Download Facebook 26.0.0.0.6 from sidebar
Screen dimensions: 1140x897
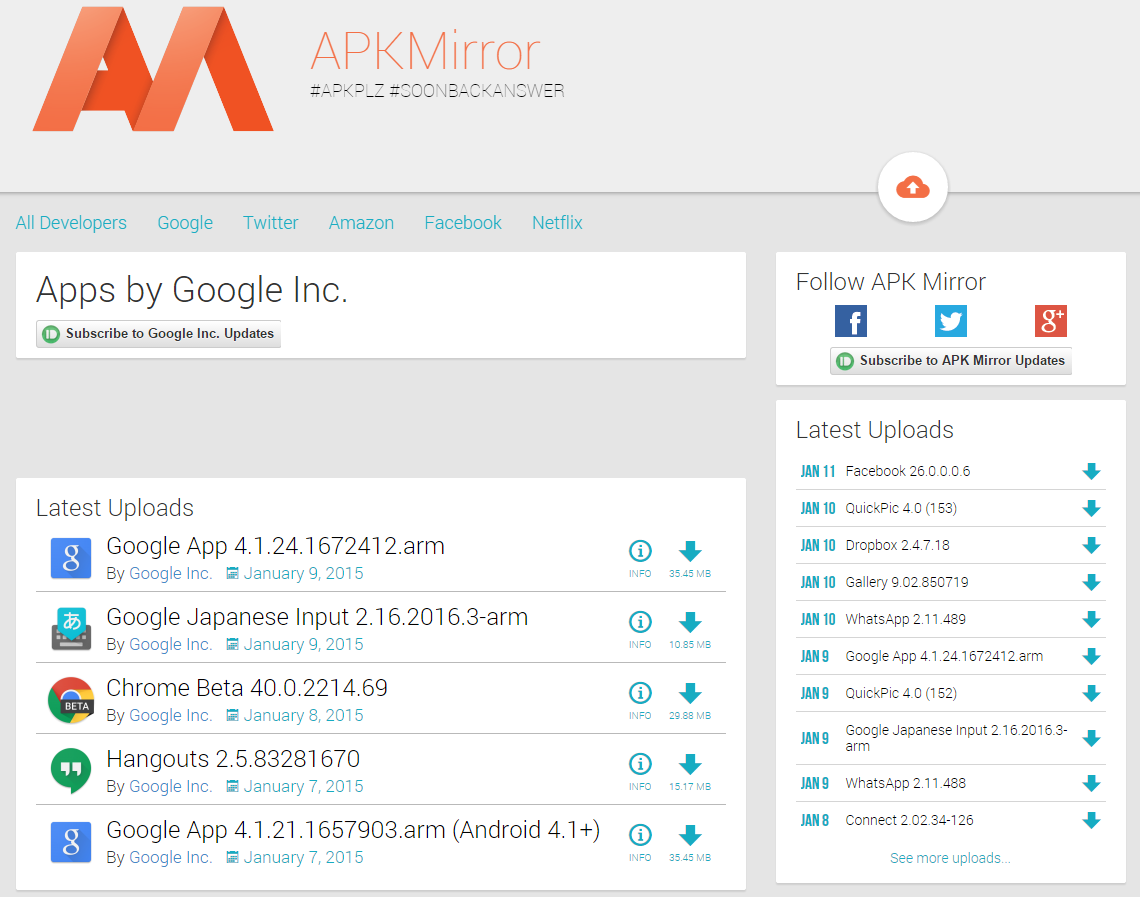[1091, 471]
